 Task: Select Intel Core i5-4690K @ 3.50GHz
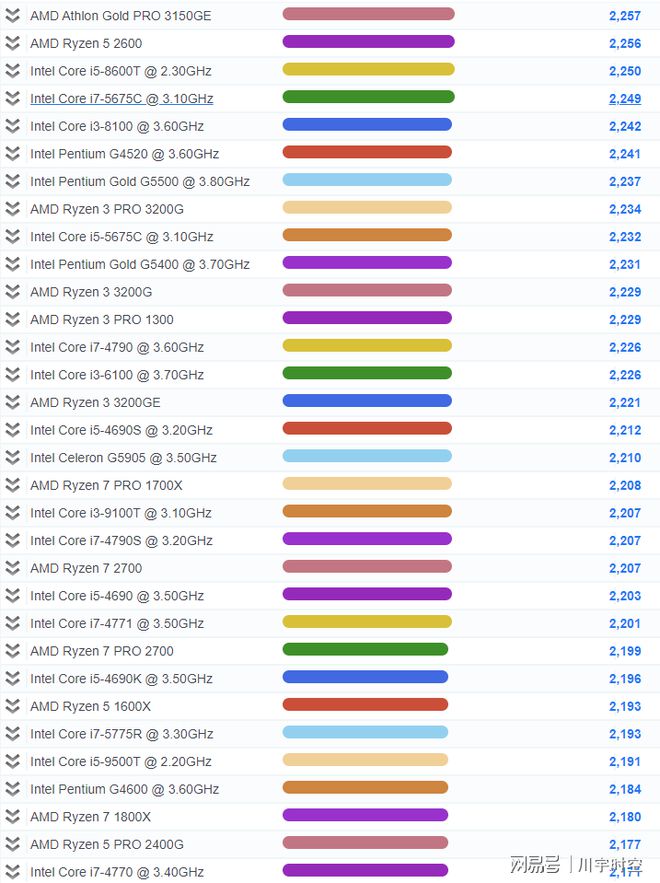coord(121,678)
